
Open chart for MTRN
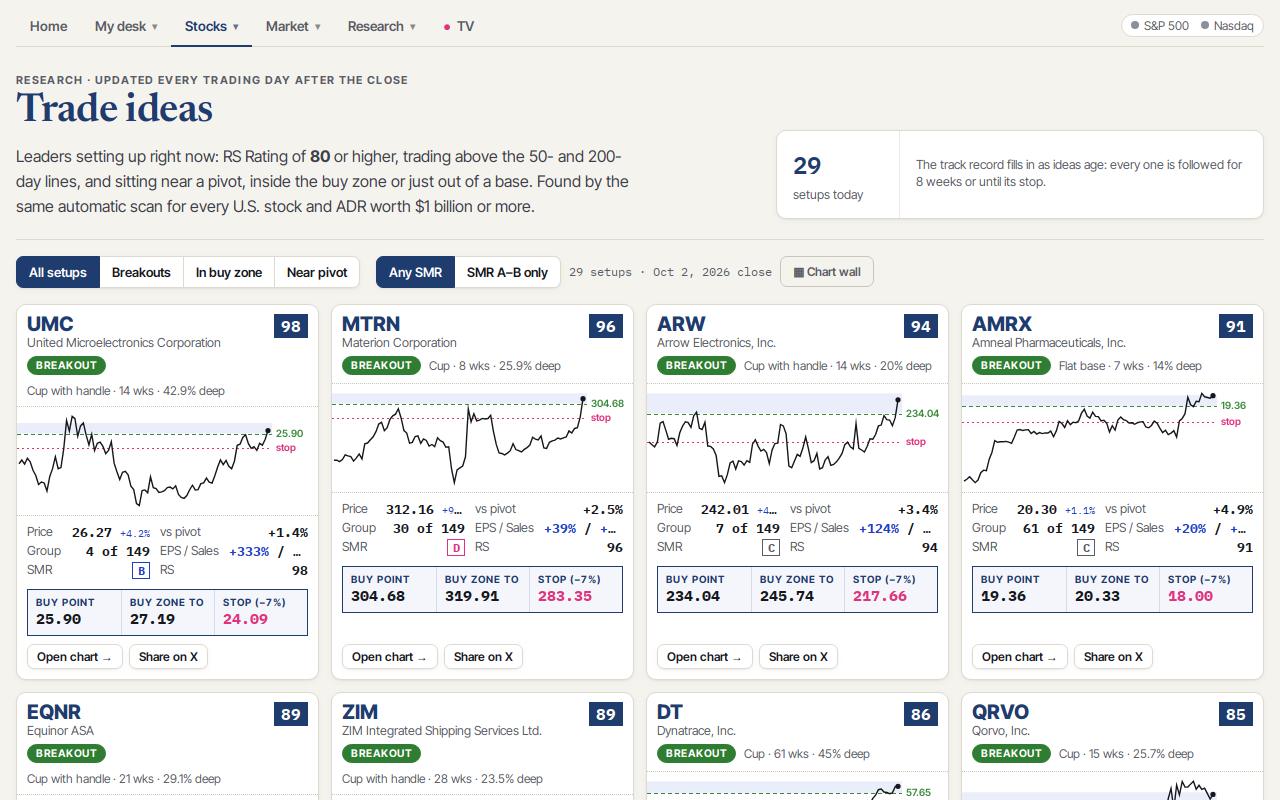(x=390, y=657)
